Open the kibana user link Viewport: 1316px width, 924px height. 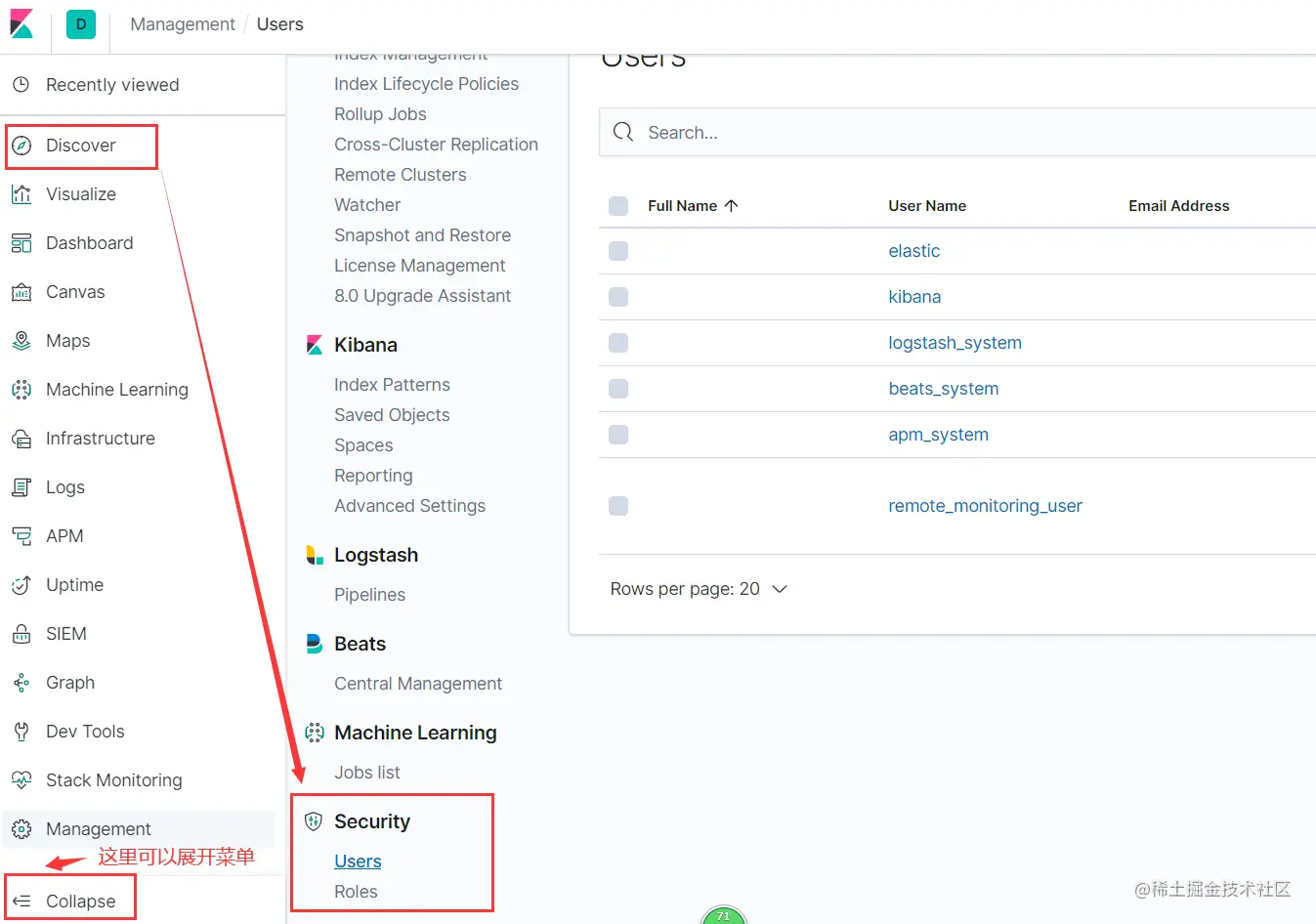coord(914,297)
